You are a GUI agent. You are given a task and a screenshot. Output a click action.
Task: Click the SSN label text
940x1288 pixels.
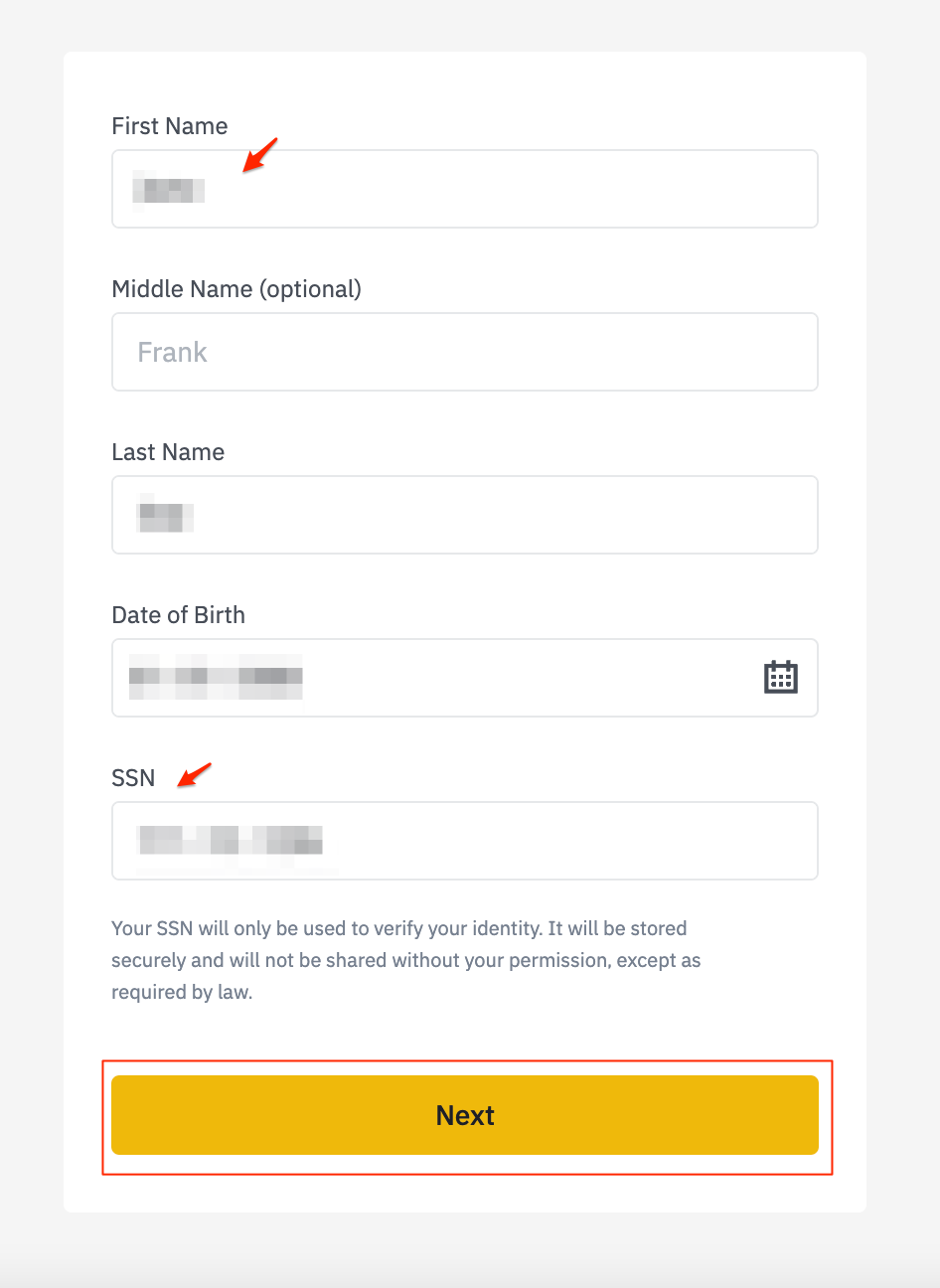click(133, 778)
